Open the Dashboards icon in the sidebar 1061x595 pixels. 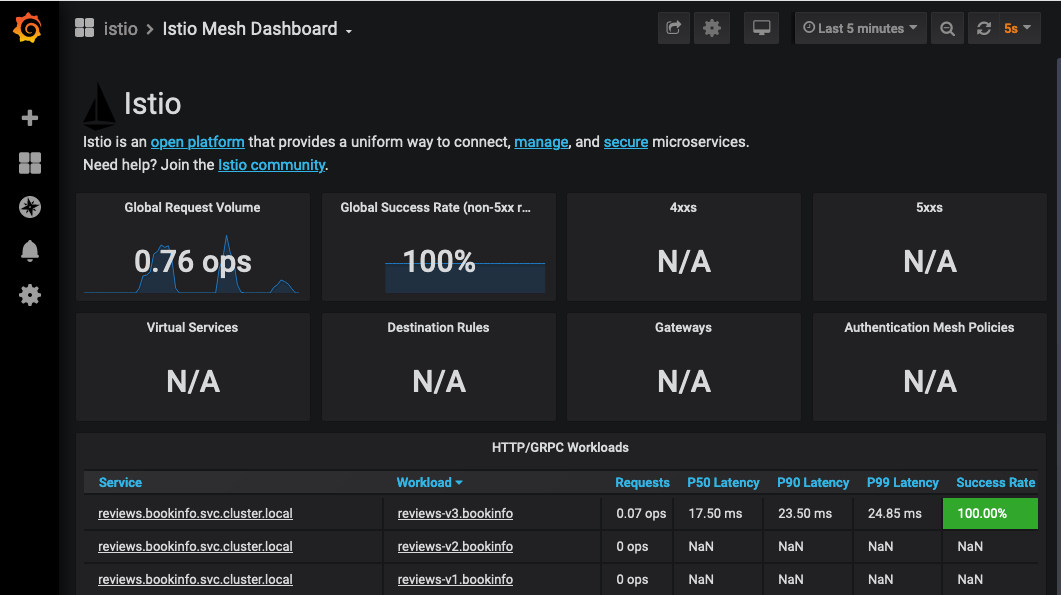pyautogui.click(x=29, y=162)
